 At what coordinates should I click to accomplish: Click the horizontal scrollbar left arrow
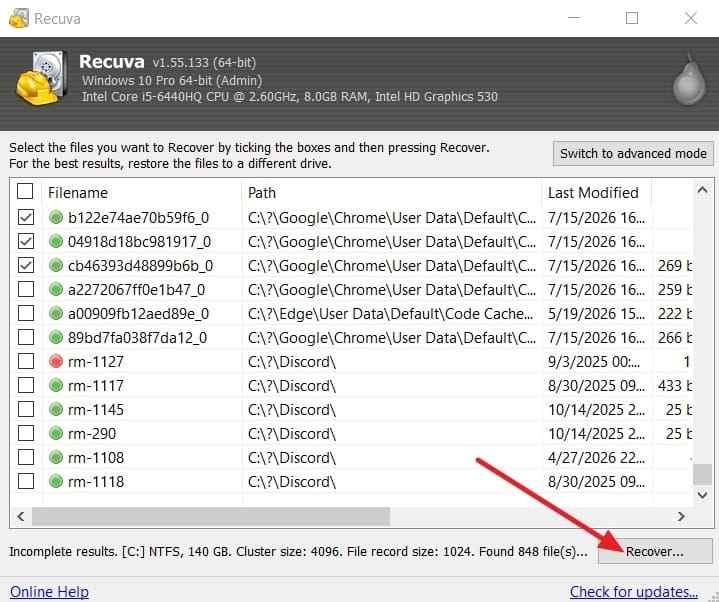point(21,516)
